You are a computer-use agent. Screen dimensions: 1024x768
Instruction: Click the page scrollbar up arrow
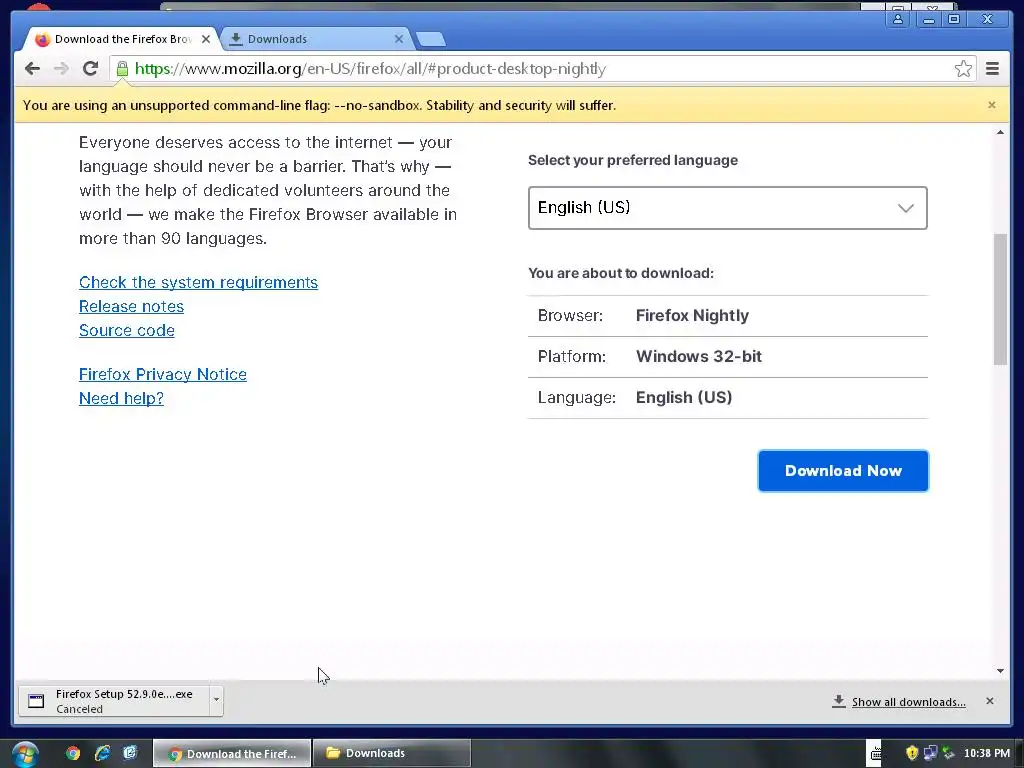1000,133
